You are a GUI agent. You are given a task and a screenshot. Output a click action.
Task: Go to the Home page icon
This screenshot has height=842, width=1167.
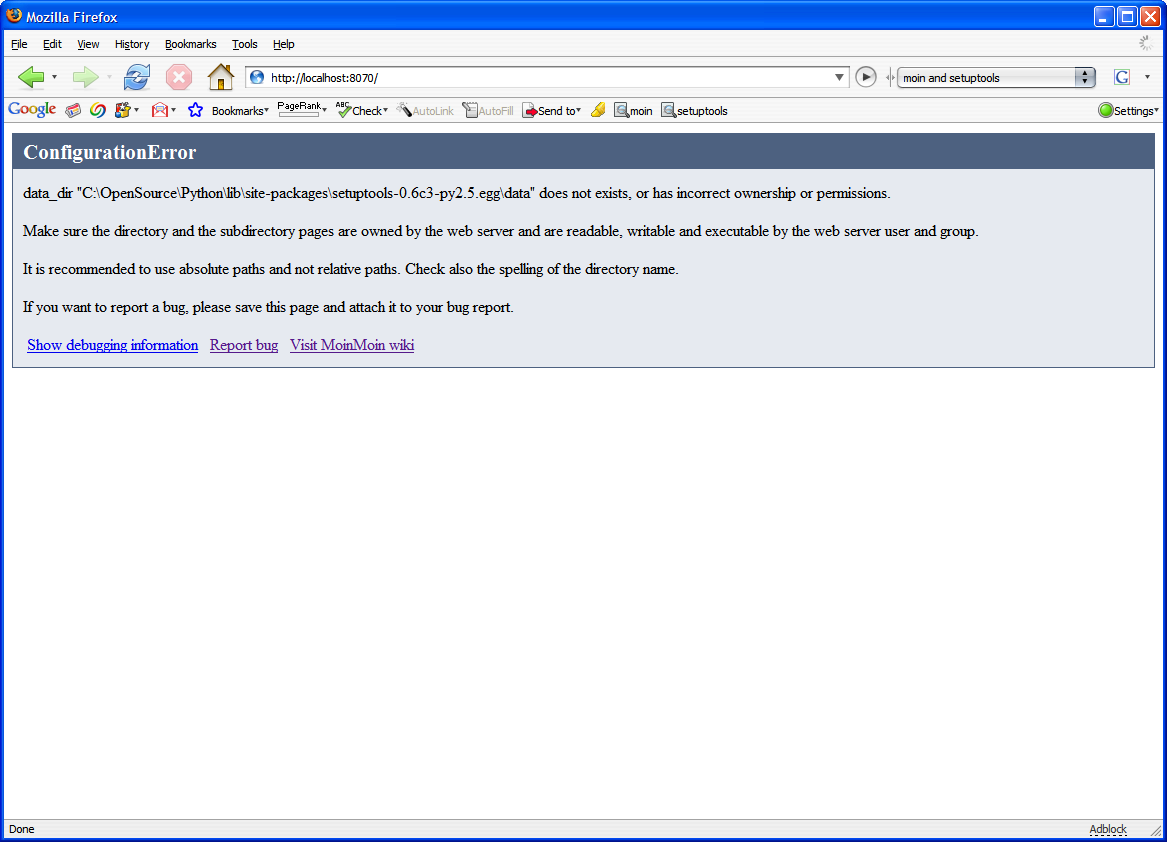point(220,77)
